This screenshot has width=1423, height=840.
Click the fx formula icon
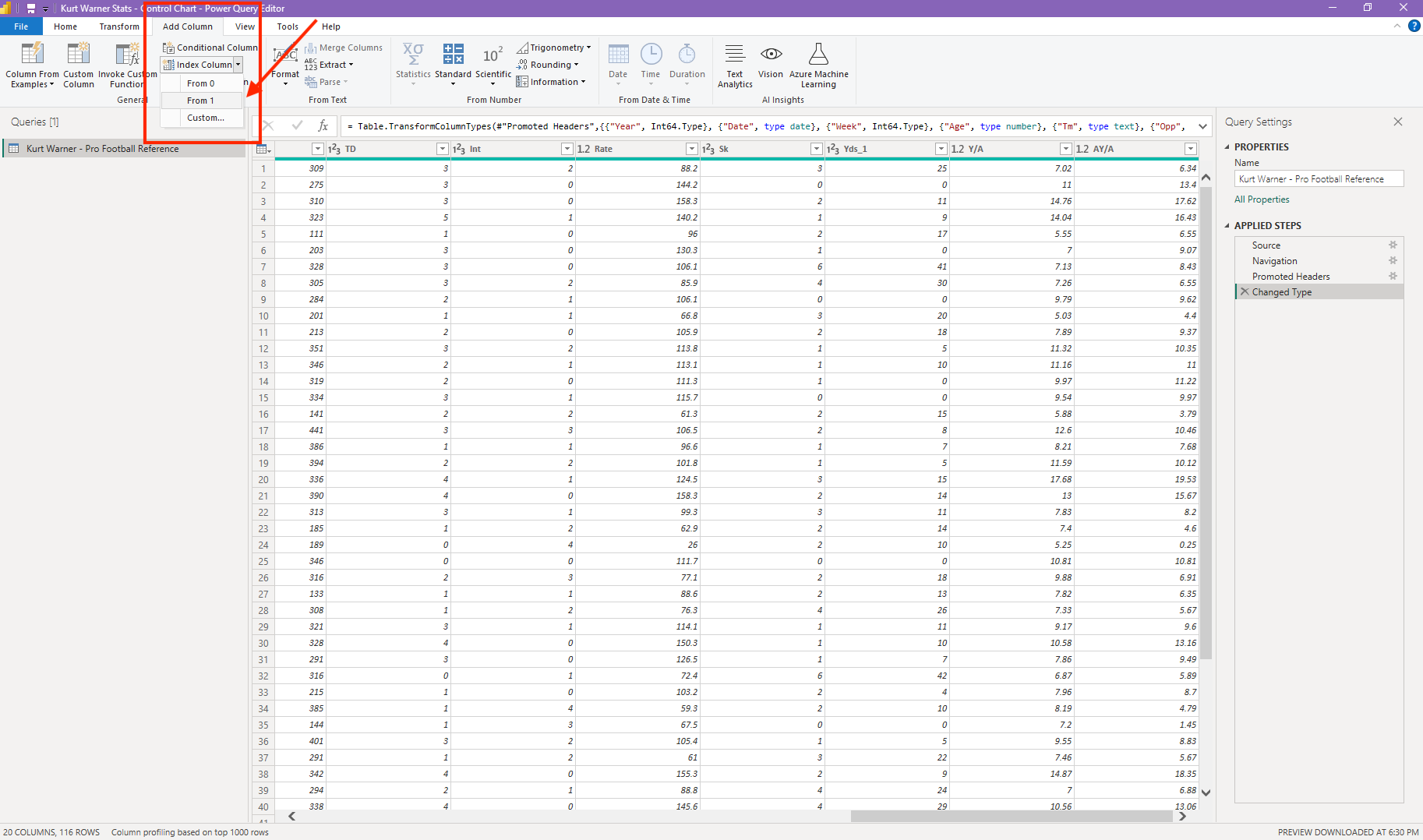pos(323,125)
